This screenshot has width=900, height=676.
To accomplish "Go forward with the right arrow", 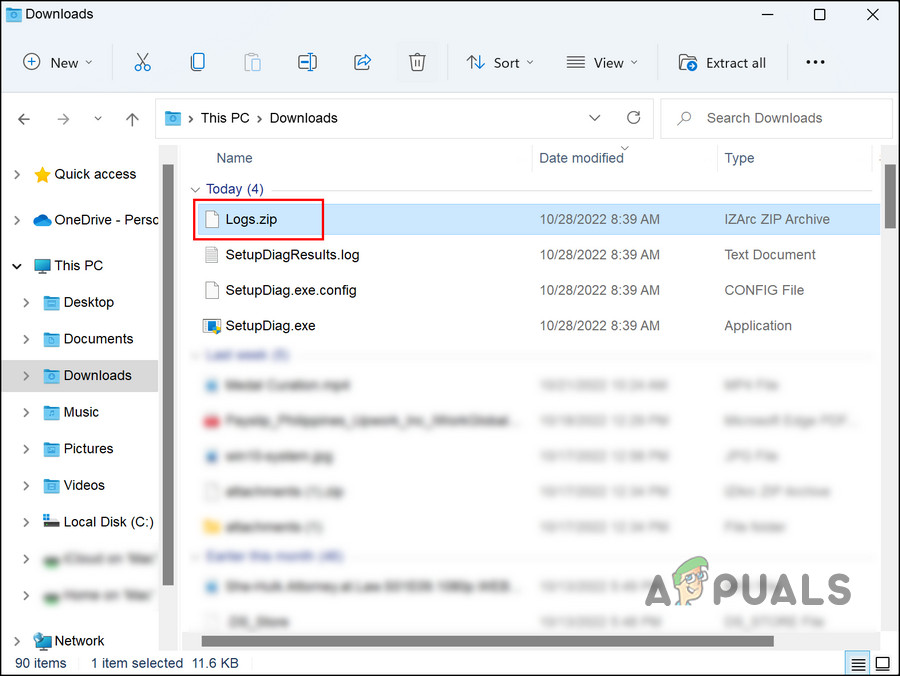I will pyautogui.click(x=63, y=119).
